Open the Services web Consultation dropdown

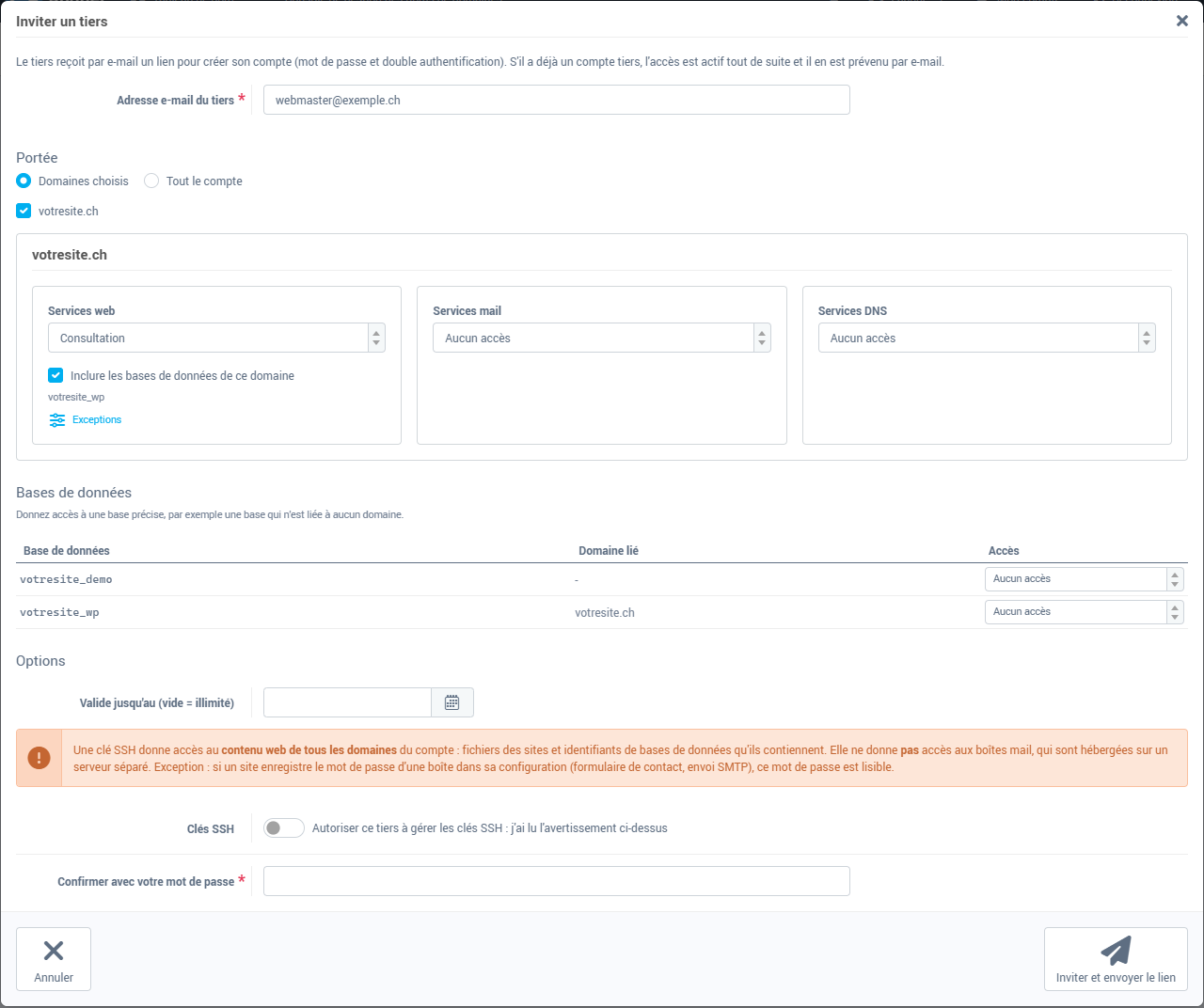216,338
